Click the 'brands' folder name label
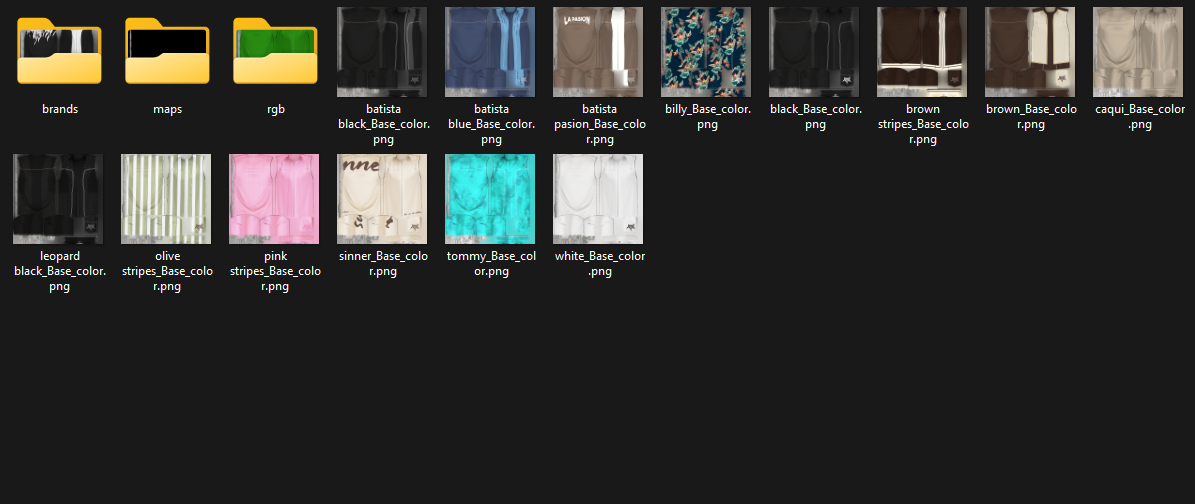Viewport: 1195px width, 504px height. [59, 109]
